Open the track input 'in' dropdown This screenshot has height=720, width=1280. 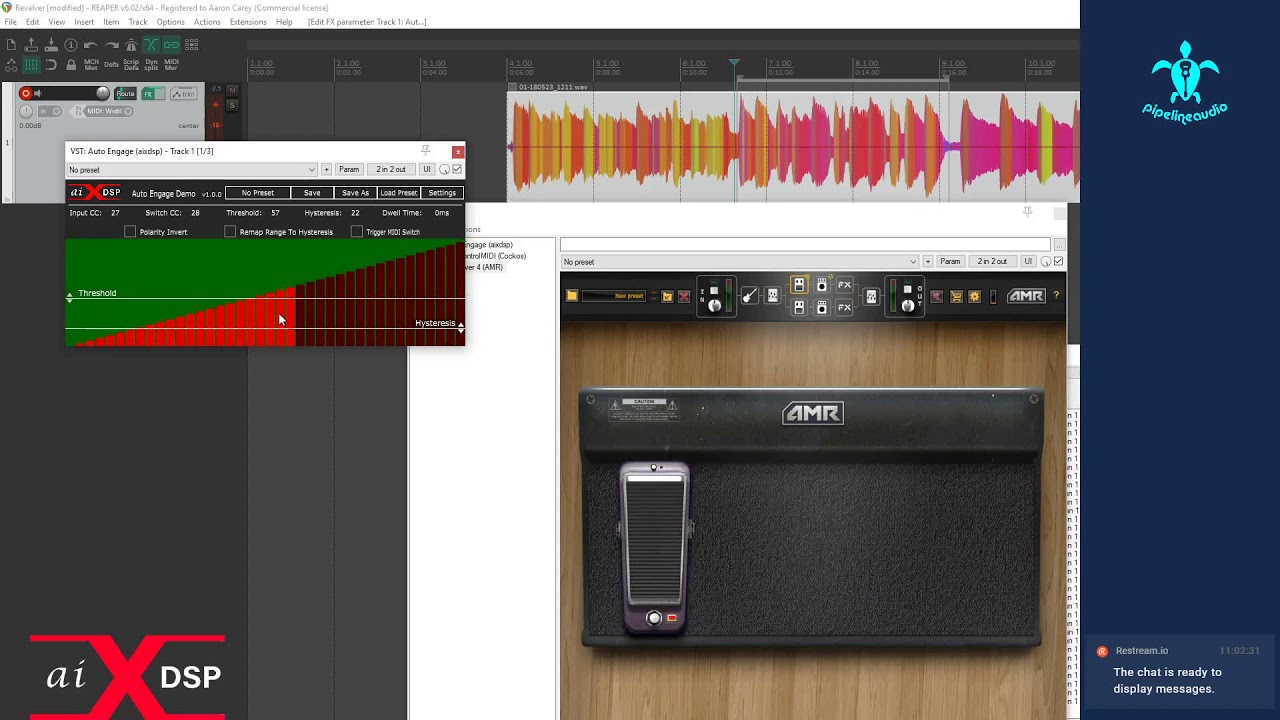tap(50, 111)
